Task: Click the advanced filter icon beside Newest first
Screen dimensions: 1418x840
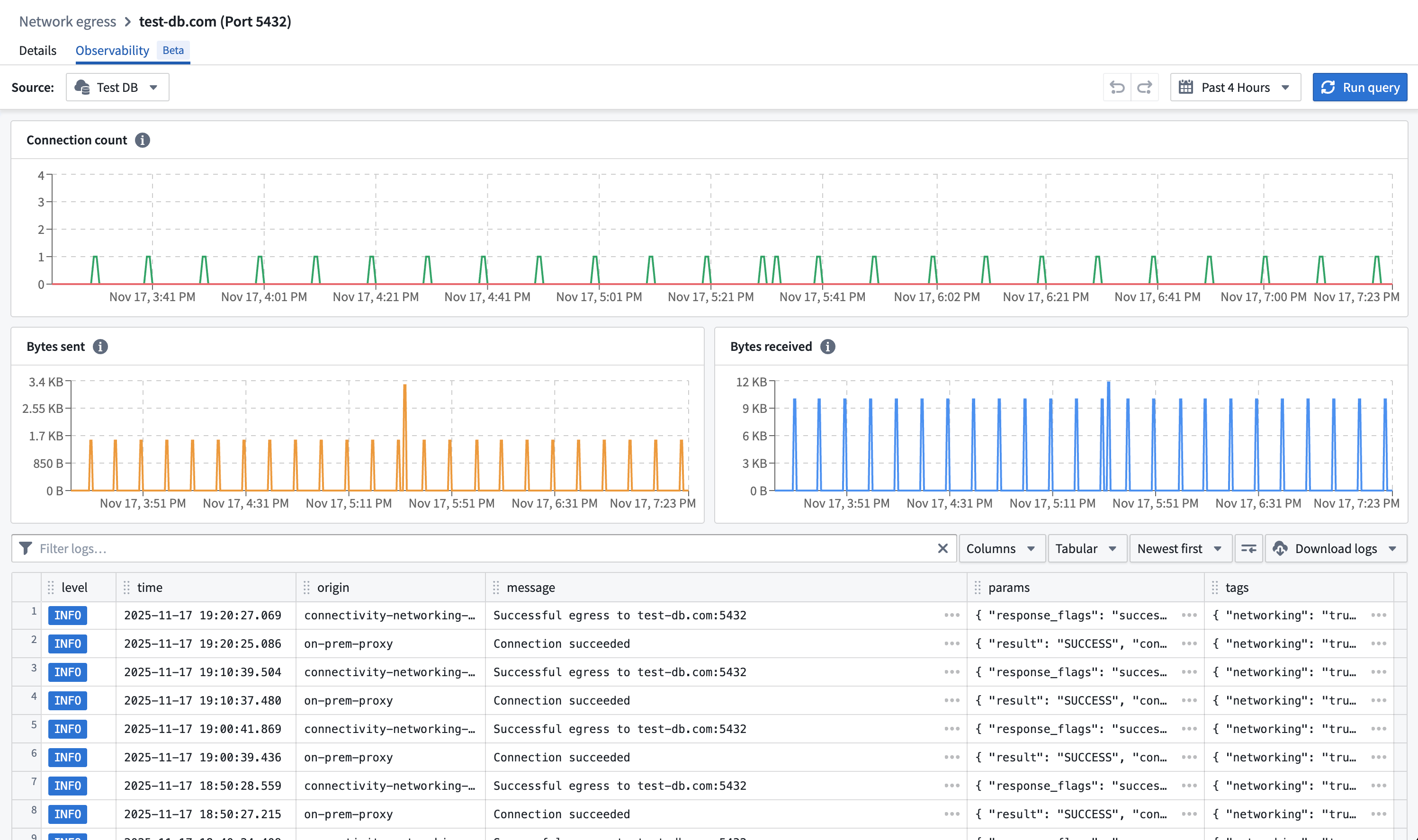Action: click(1249, 548)
